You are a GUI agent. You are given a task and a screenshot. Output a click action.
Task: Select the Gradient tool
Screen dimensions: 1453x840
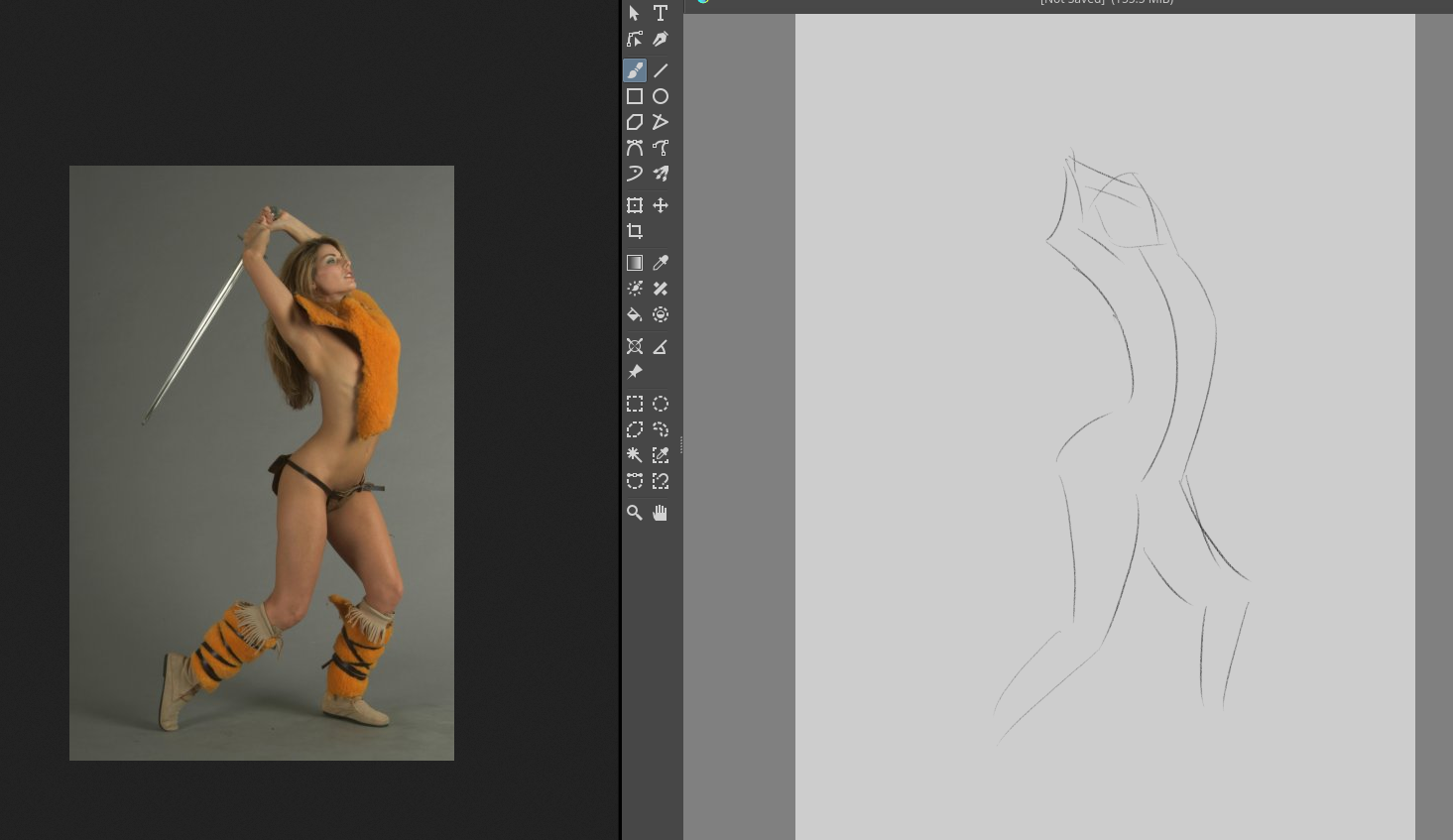pos(635,263)
